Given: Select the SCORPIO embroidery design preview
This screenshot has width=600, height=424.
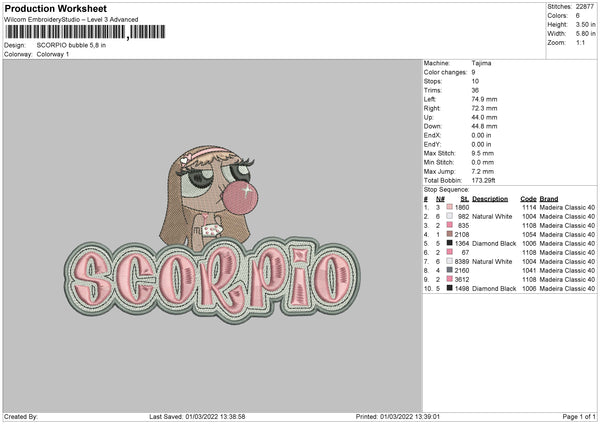Looking at the screenshot, I should [x=212, y=234].
